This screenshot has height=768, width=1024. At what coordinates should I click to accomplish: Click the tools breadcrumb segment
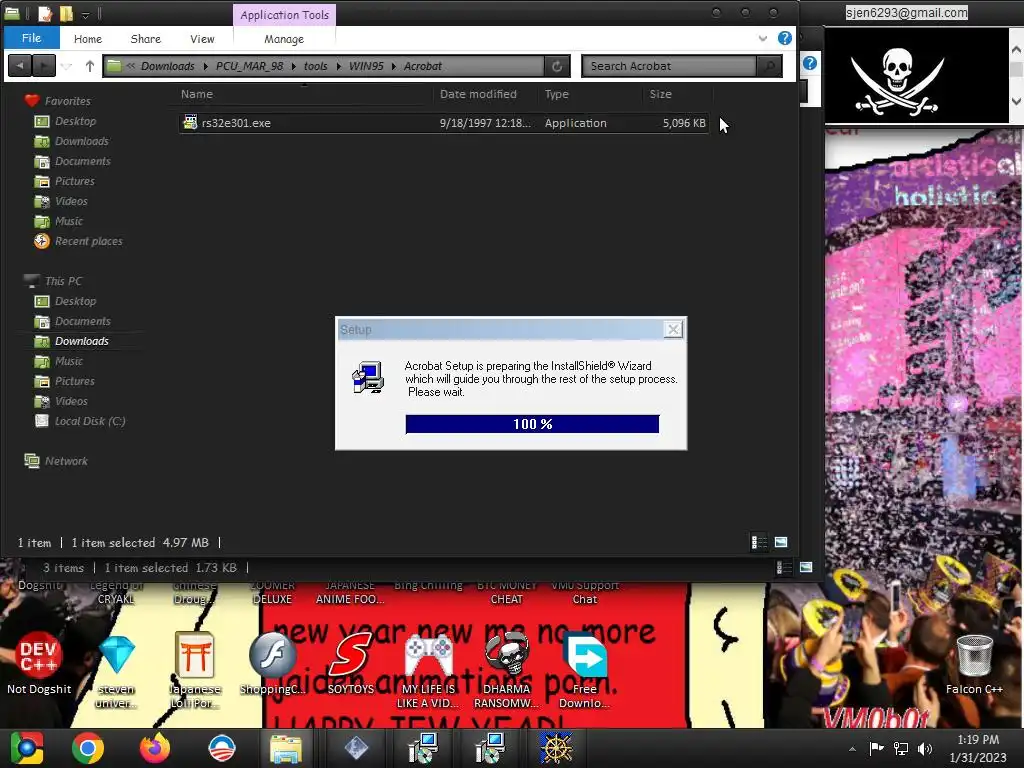coord(315,66)
